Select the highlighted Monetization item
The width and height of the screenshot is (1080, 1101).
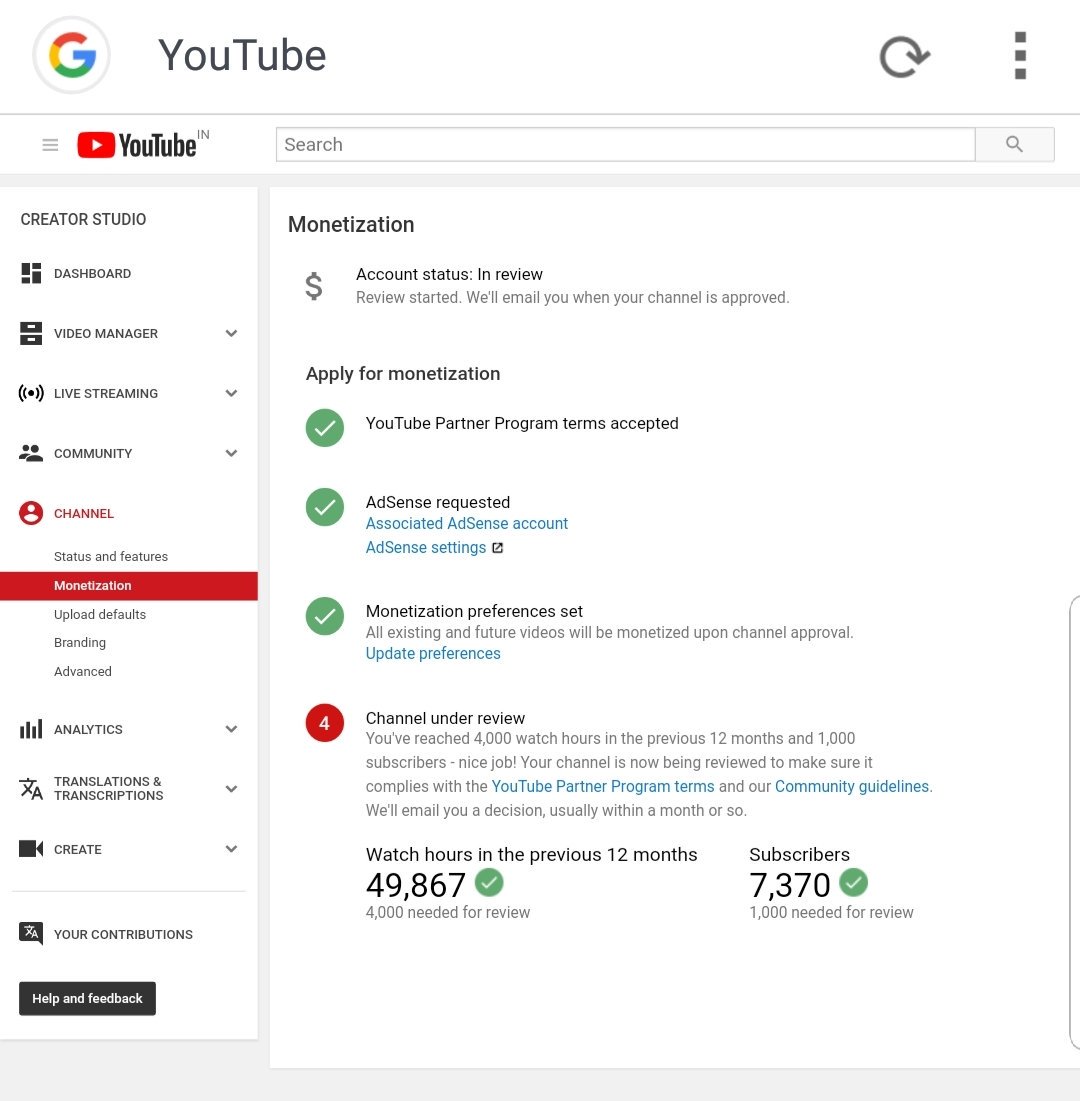click(x=129, y=586)
